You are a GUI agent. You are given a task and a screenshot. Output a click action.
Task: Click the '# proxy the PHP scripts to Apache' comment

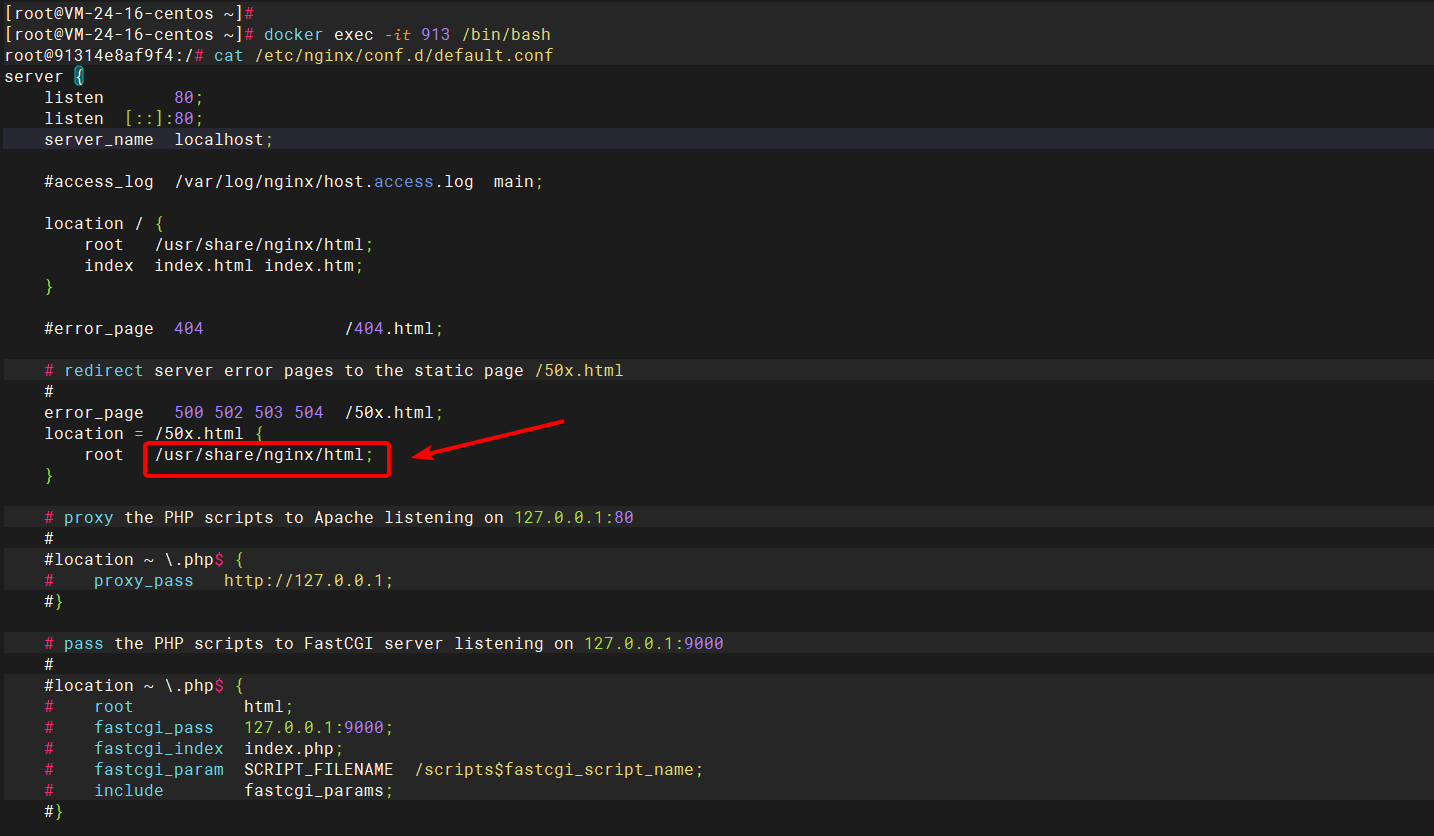click(x=339, y=518)
